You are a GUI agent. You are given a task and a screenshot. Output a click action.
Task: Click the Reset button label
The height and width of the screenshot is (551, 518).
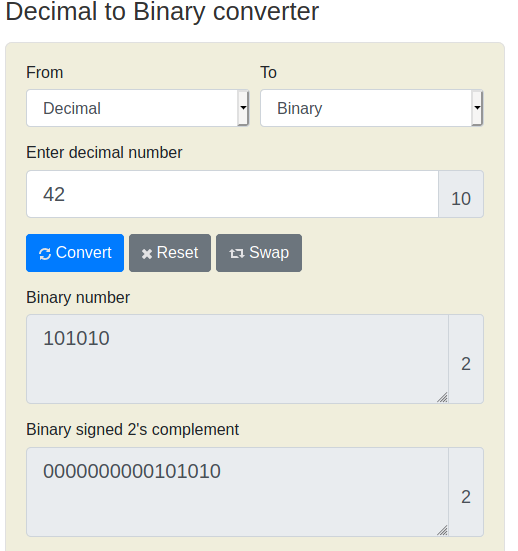pyautogui.click(x=177, y=253)
